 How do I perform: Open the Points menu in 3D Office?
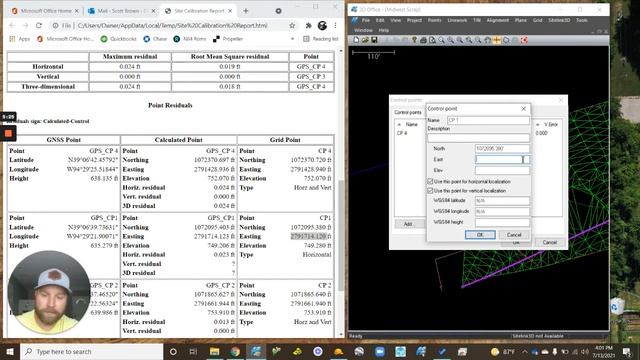pyautogui.click(x=434, y=20)
